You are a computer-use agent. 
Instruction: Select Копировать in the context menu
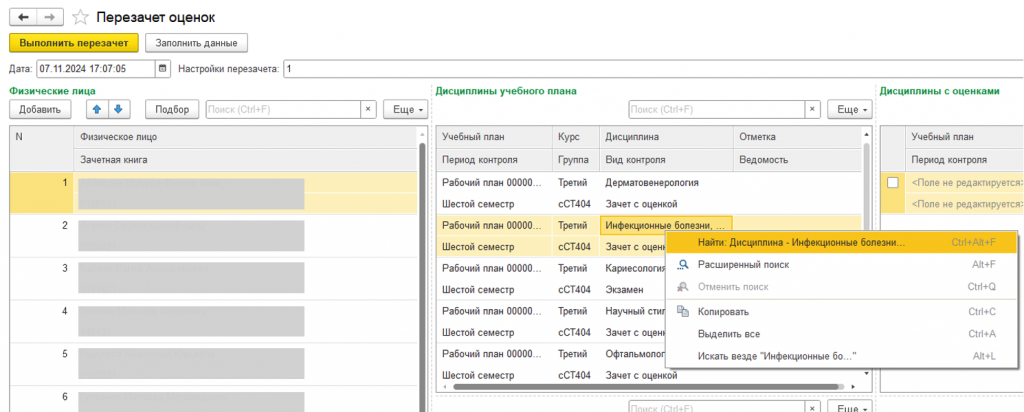[x=723, y=311]
